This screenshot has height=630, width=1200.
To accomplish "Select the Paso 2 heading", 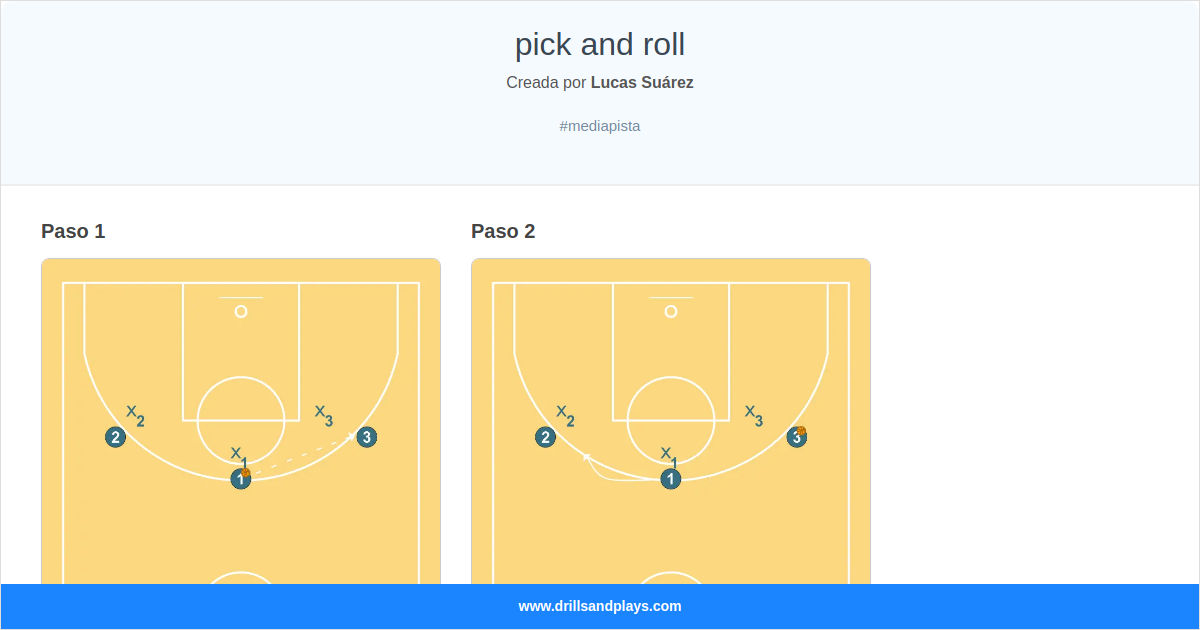I will tap(503, 231).
